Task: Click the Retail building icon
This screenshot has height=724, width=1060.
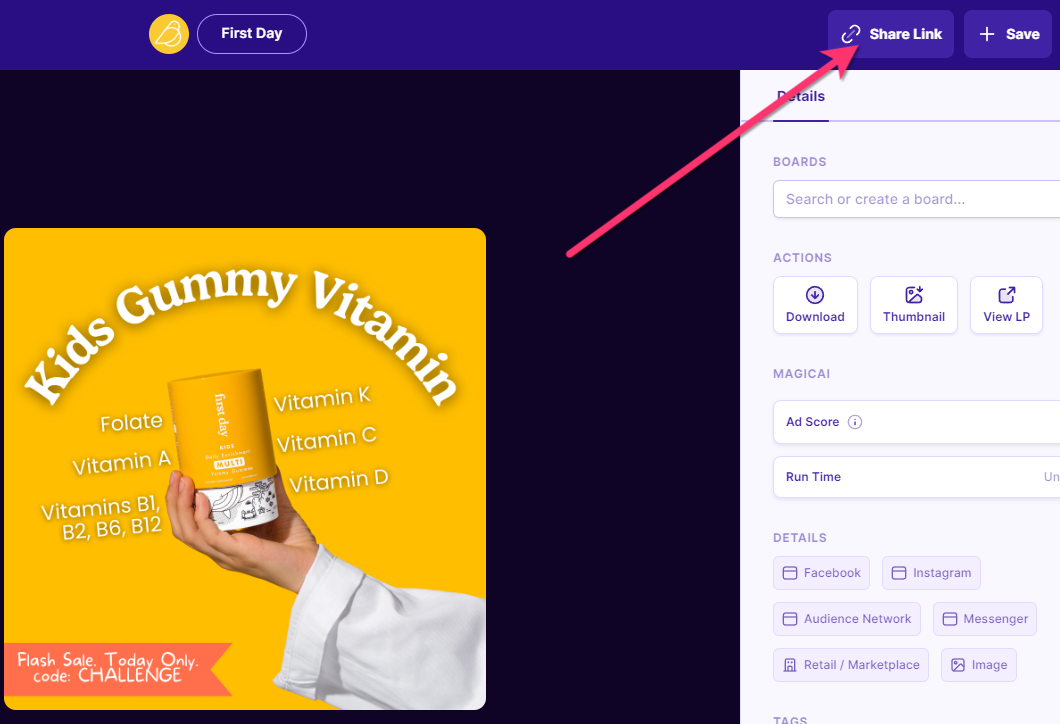Action: [x=790, y=665]
